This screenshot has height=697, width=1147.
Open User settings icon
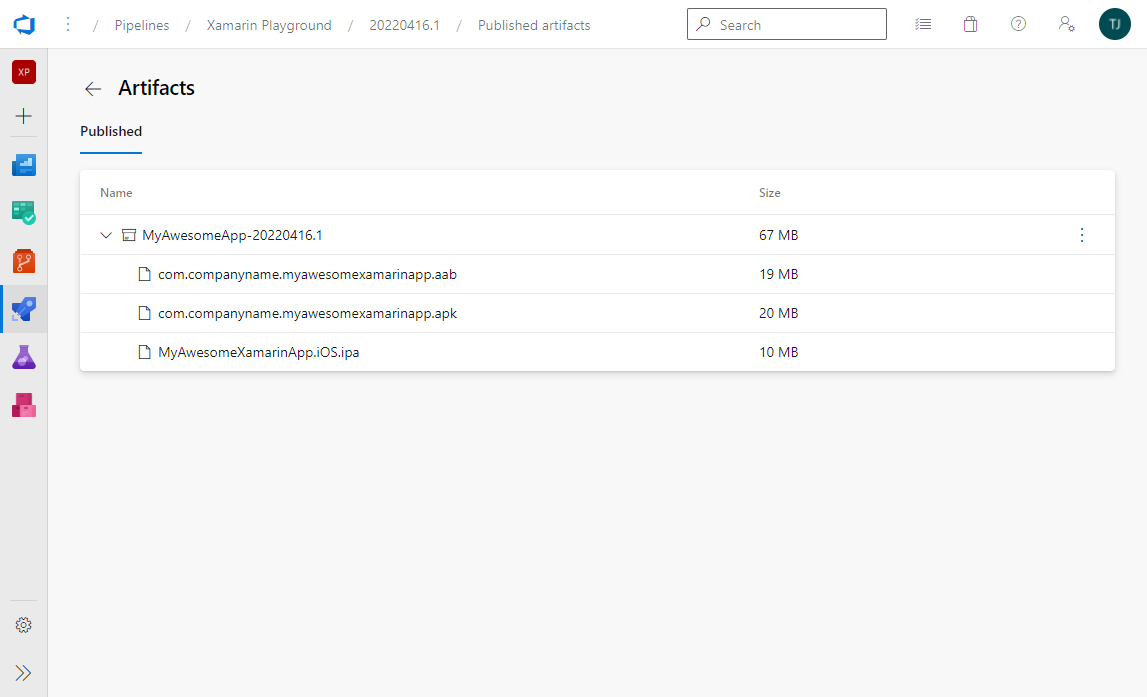click(x=1066, y=24)
